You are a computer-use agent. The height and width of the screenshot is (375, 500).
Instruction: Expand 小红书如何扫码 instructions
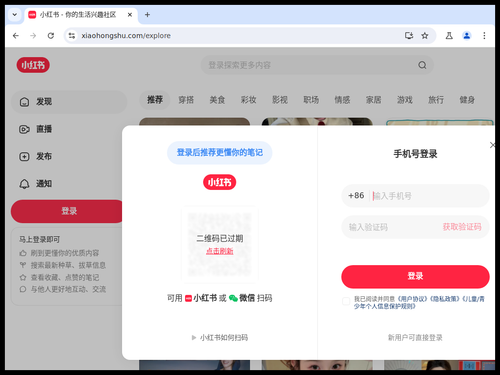[x=220, y=338]
